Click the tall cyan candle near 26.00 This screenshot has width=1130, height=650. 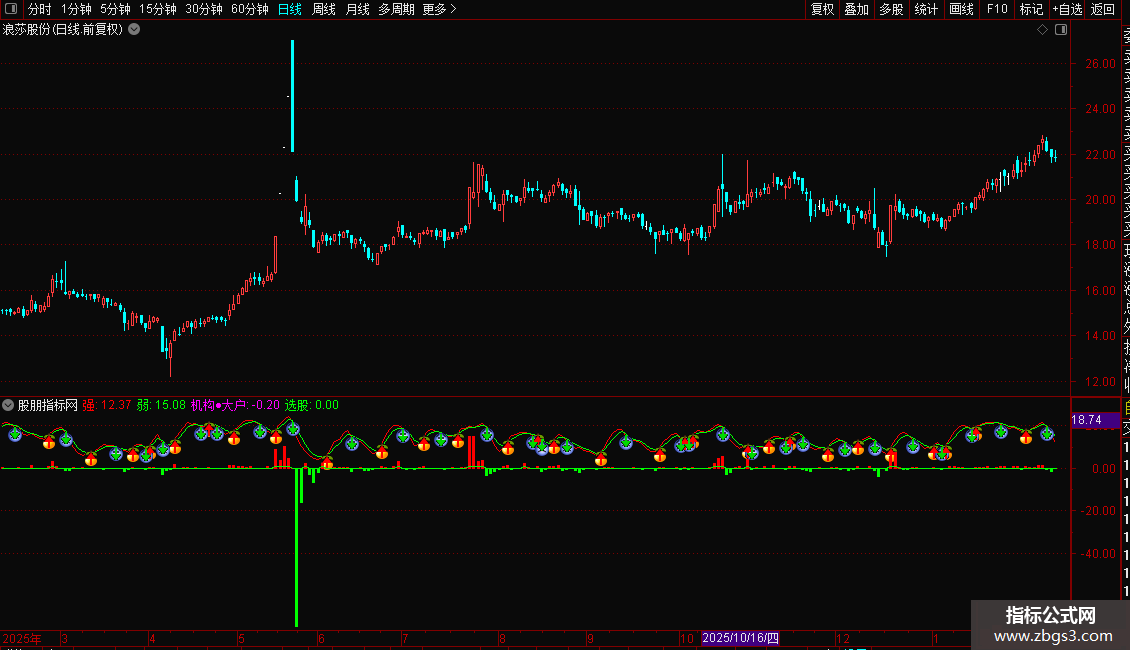click(x=293, y=96)
